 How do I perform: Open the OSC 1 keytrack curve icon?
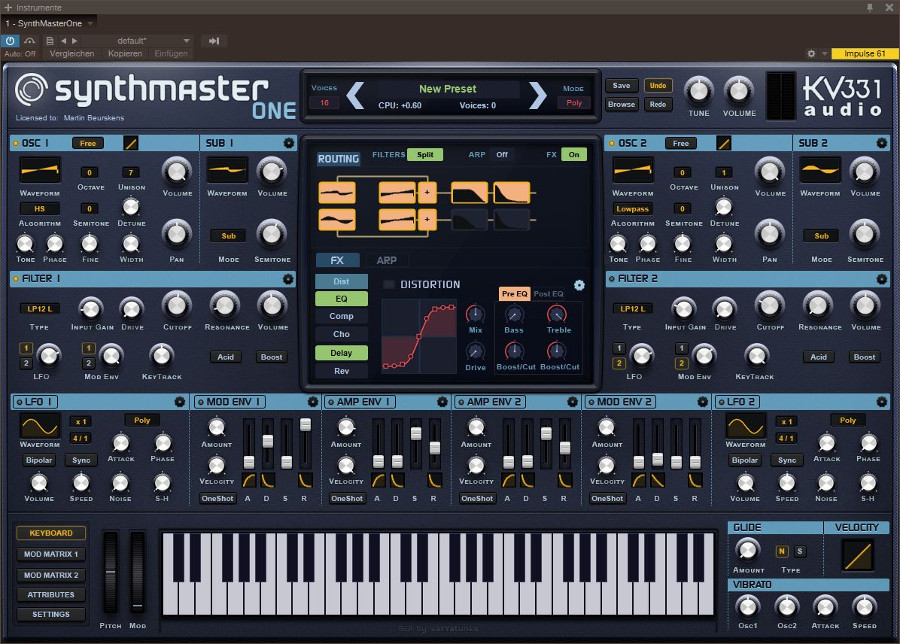coord(131,143)
